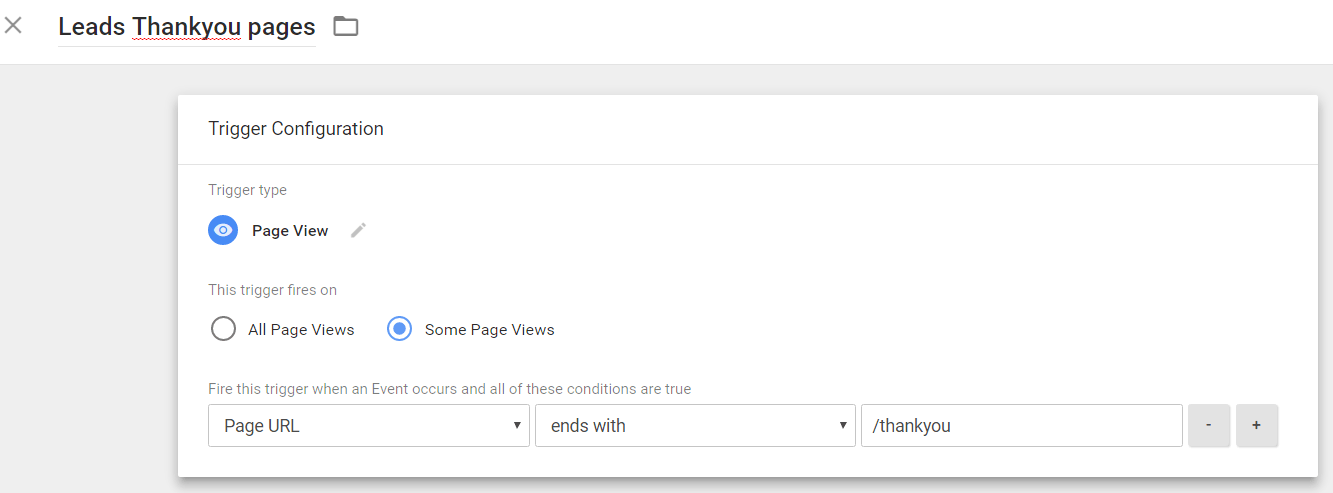Click the "This trigger fires on" caption
Viewport: 1333px width, 493px height.
(x=272, y=290)
